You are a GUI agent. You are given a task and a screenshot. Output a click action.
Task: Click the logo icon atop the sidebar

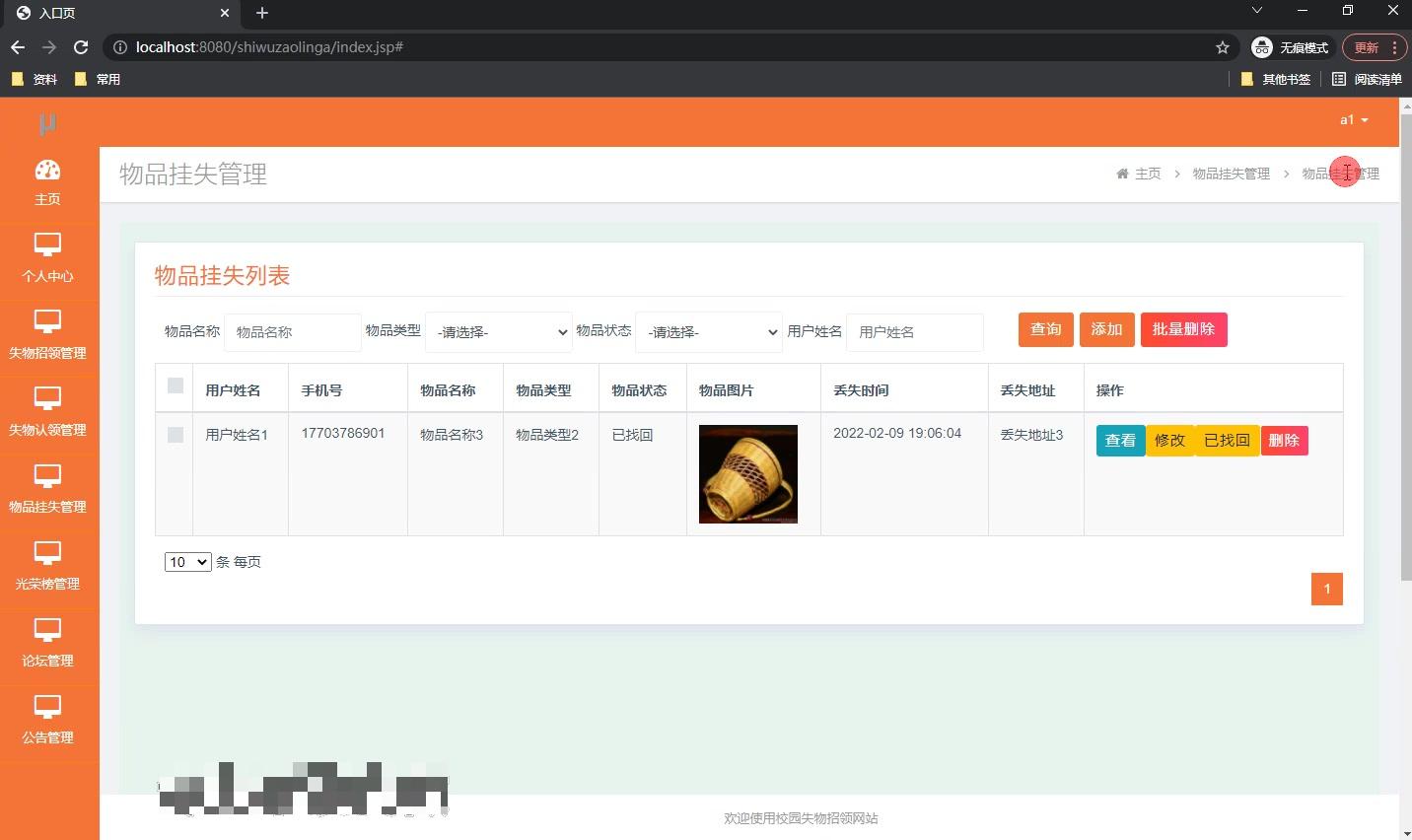47,124
